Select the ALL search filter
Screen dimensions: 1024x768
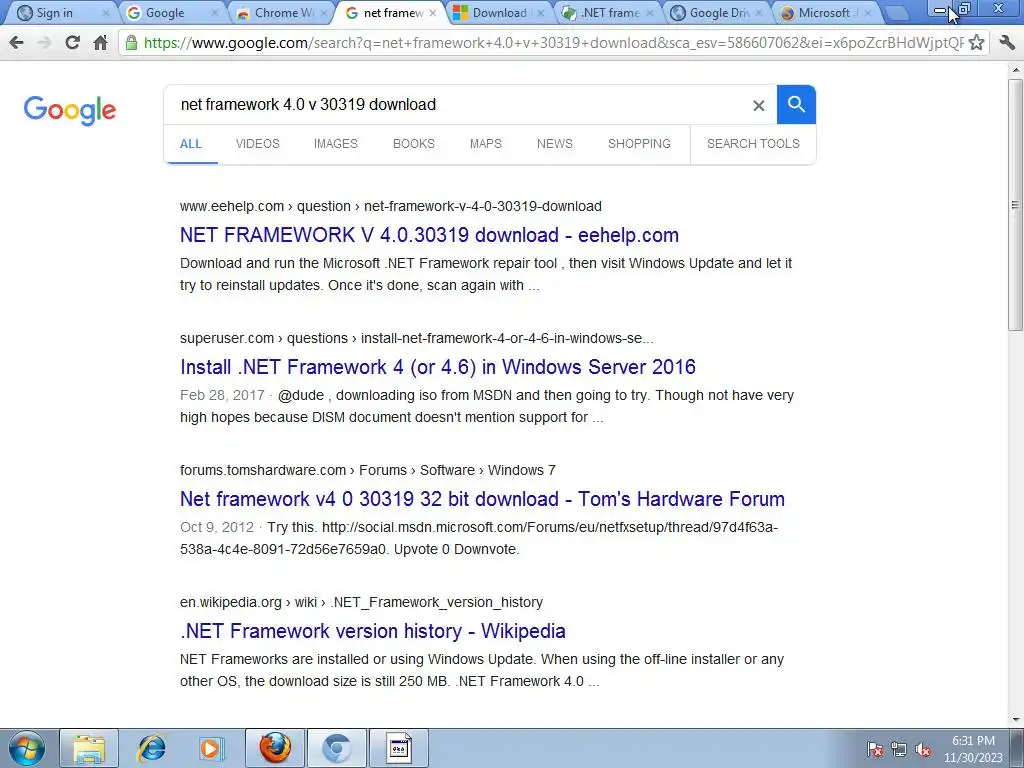(x=191, y=144)
